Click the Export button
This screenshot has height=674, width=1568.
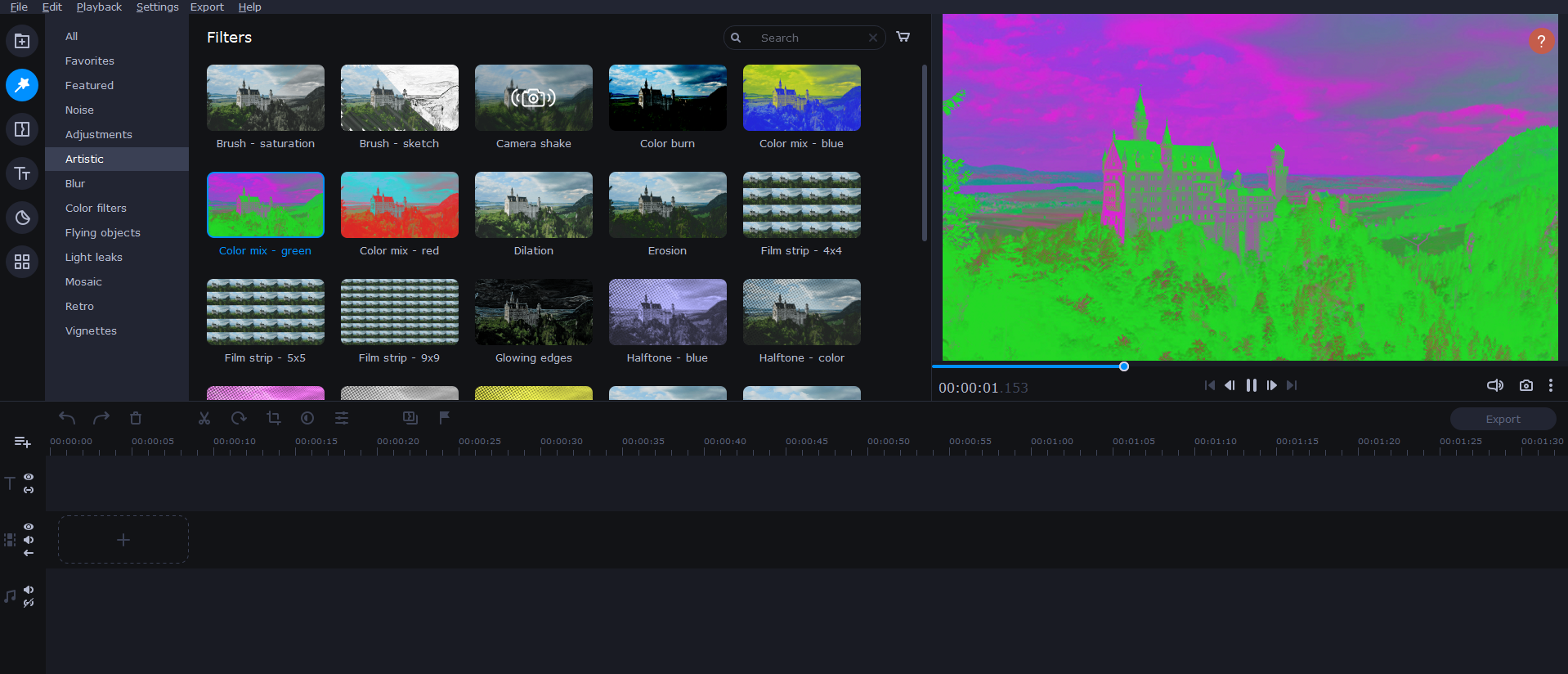click(1503, 419)
